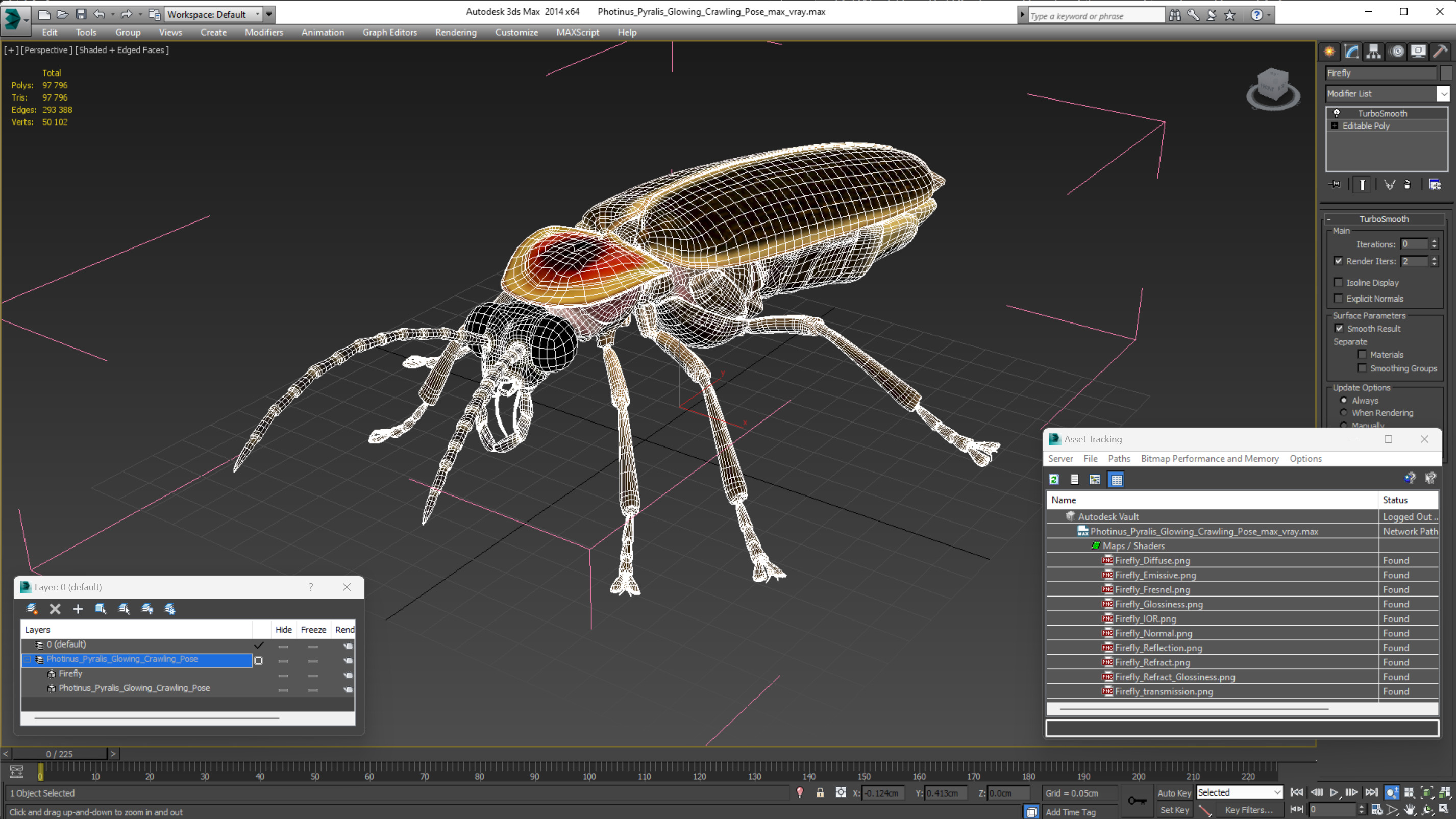Open MAXScript menu
The height and width of the screenshot is (819, 1456).
pos(578,32)
